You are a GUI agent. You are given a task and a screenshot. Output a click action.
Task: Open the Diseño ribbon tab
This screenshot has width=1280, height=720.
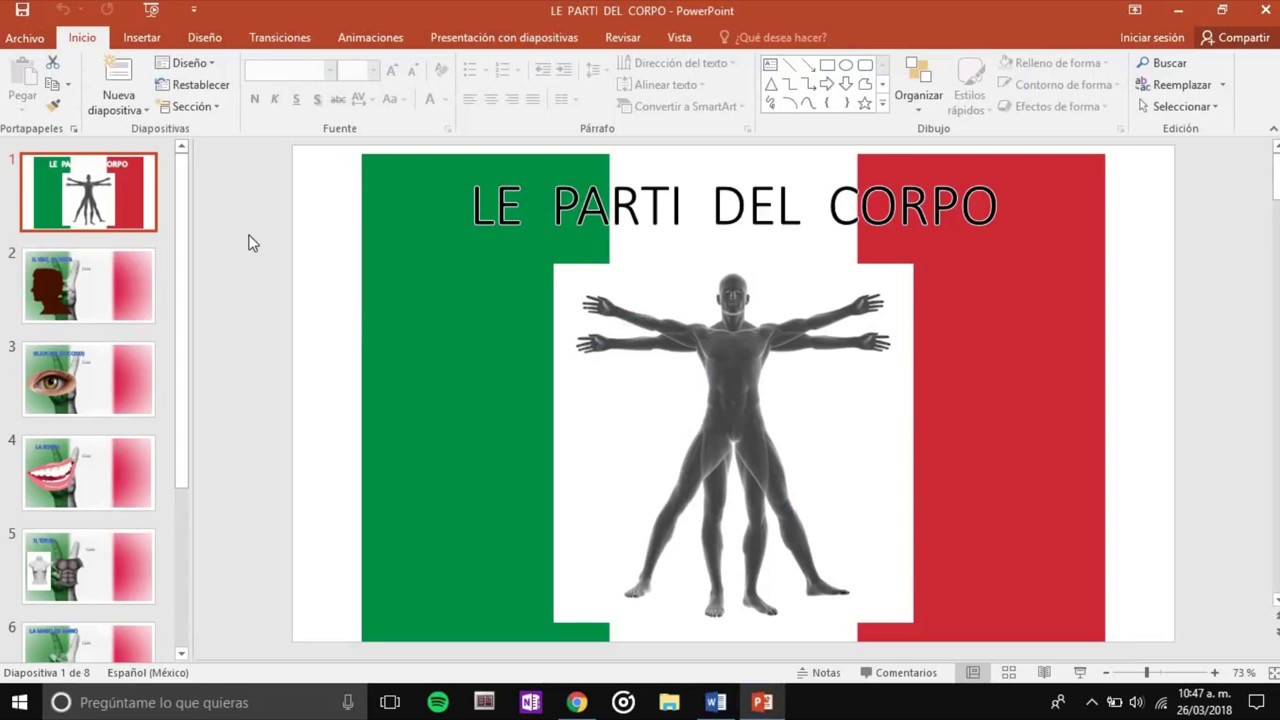click(205, 38)
